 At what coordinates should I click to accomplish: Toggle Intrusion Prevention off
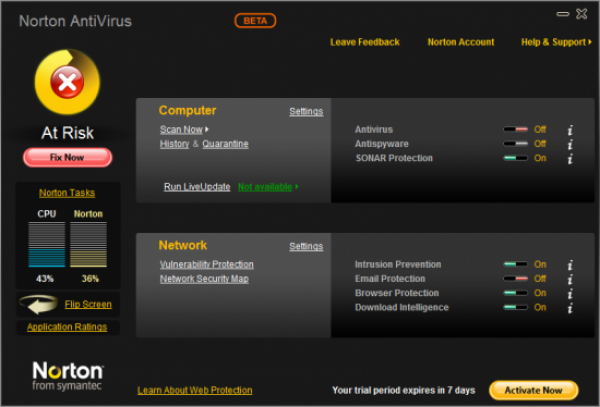[x=515, y=264]
